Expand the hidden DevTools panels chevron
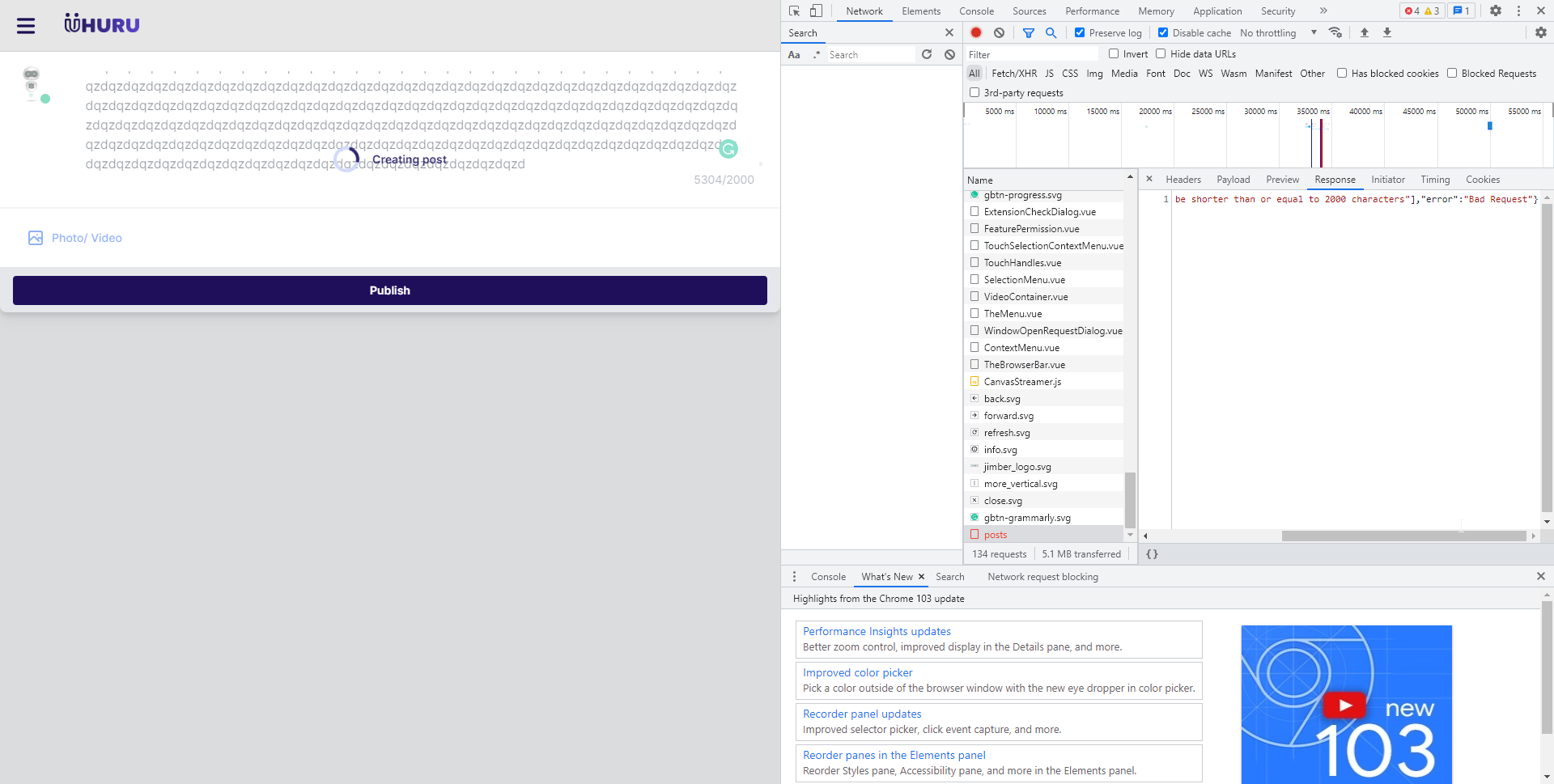1554x784 pixels. click(1323, 11)
